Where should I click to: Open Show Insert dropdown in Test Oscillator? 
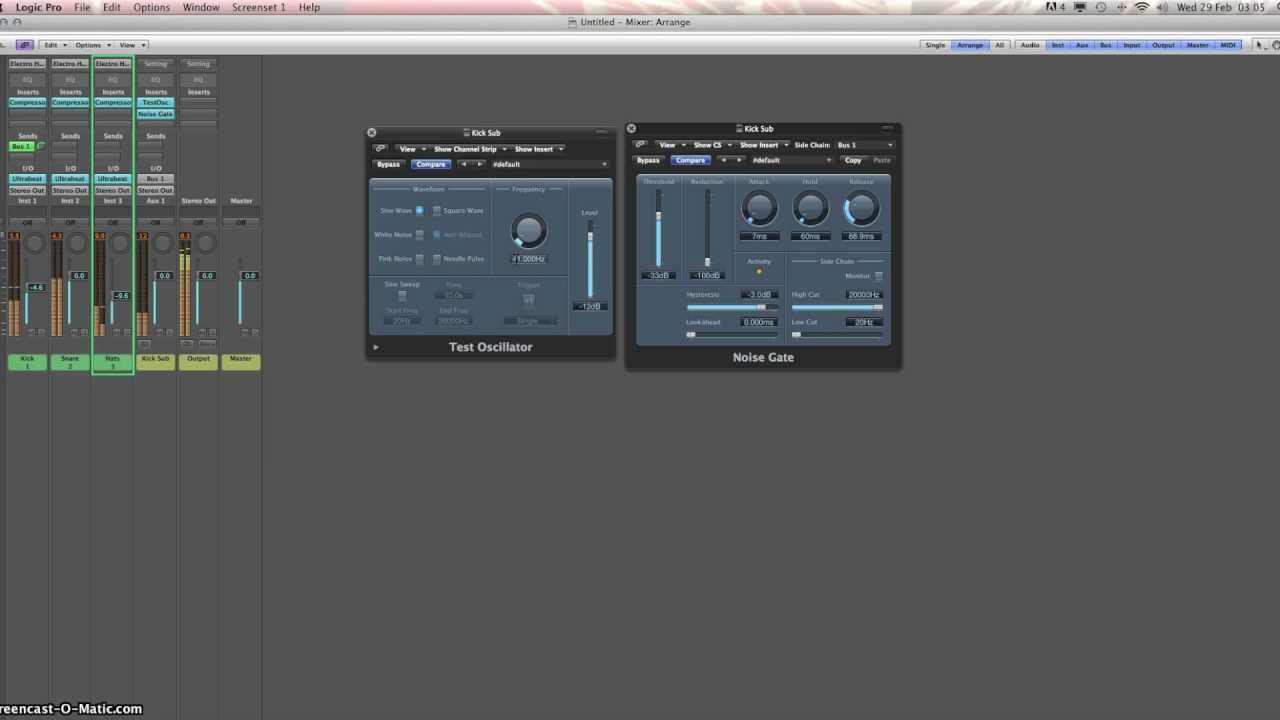pyautogui.click(x=537, y=149)
